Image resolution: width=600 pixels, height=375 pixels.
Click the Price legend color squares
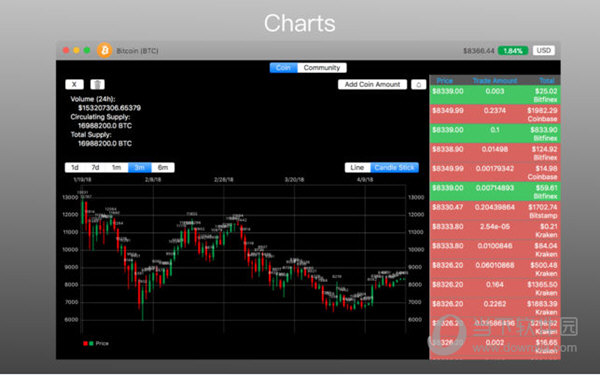88,343
